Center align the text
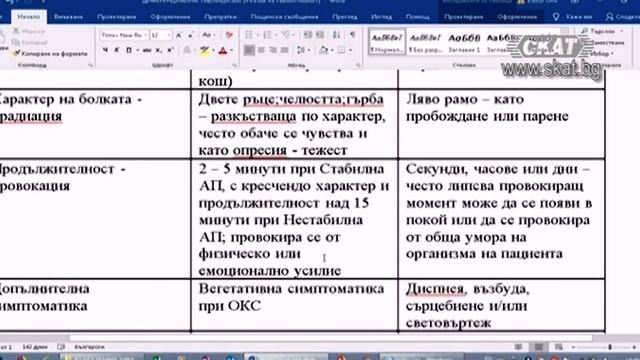The width and height of the screenshot is (640, 360). tap(261, 50)
